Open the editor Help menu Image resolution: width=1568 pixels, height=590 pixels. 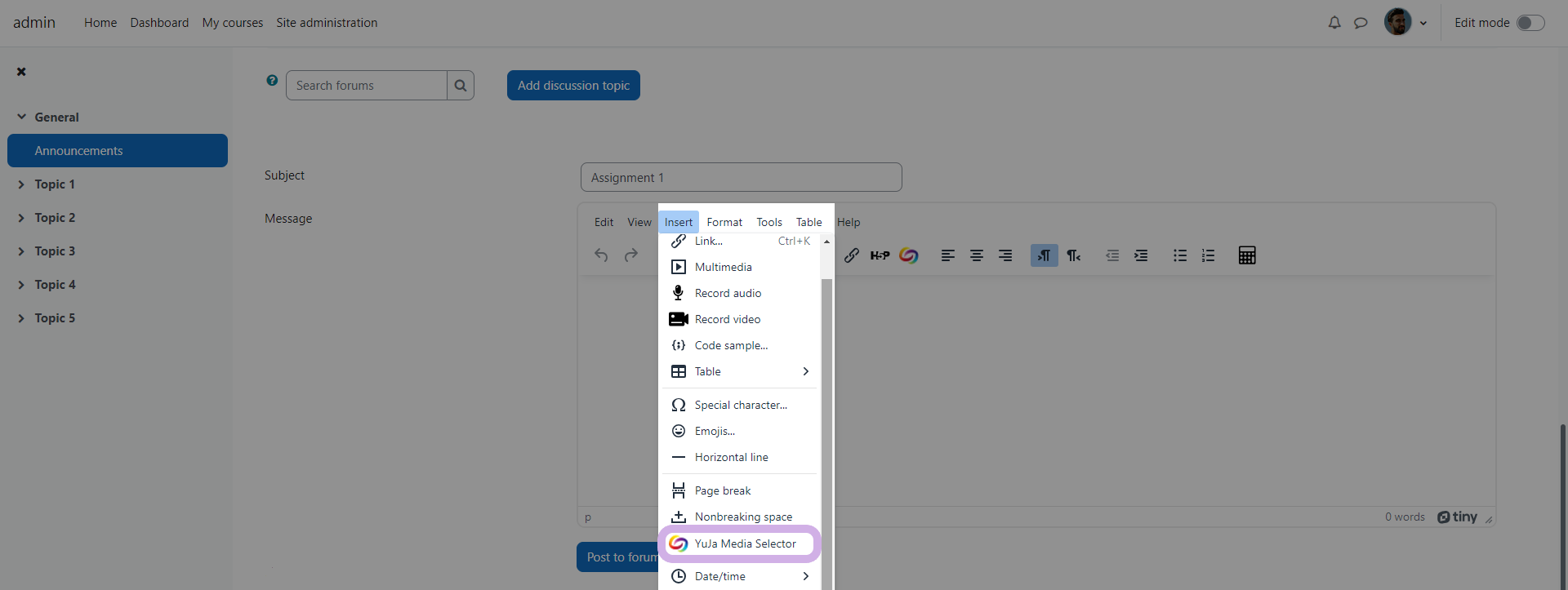849,222
